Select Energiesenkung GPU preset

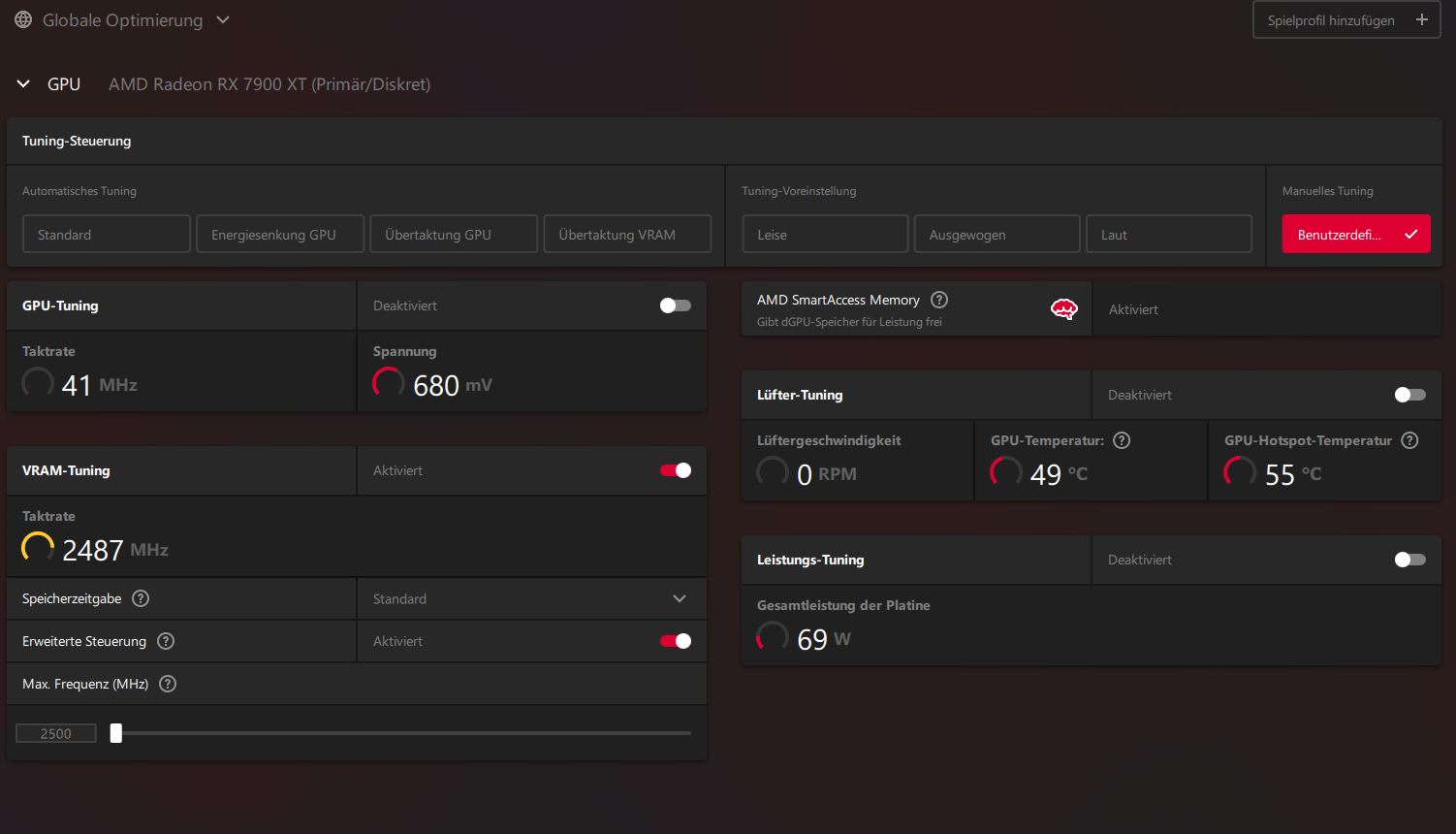tap(280, 234)
